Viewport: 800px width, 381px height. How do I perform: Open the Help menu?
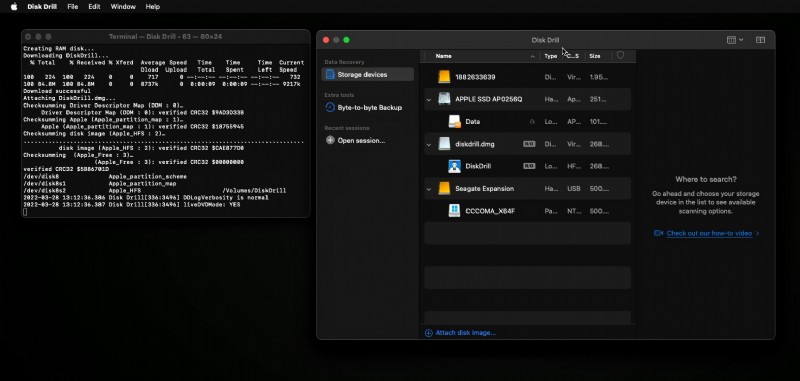pyautogui.click(x=153, y=7)
